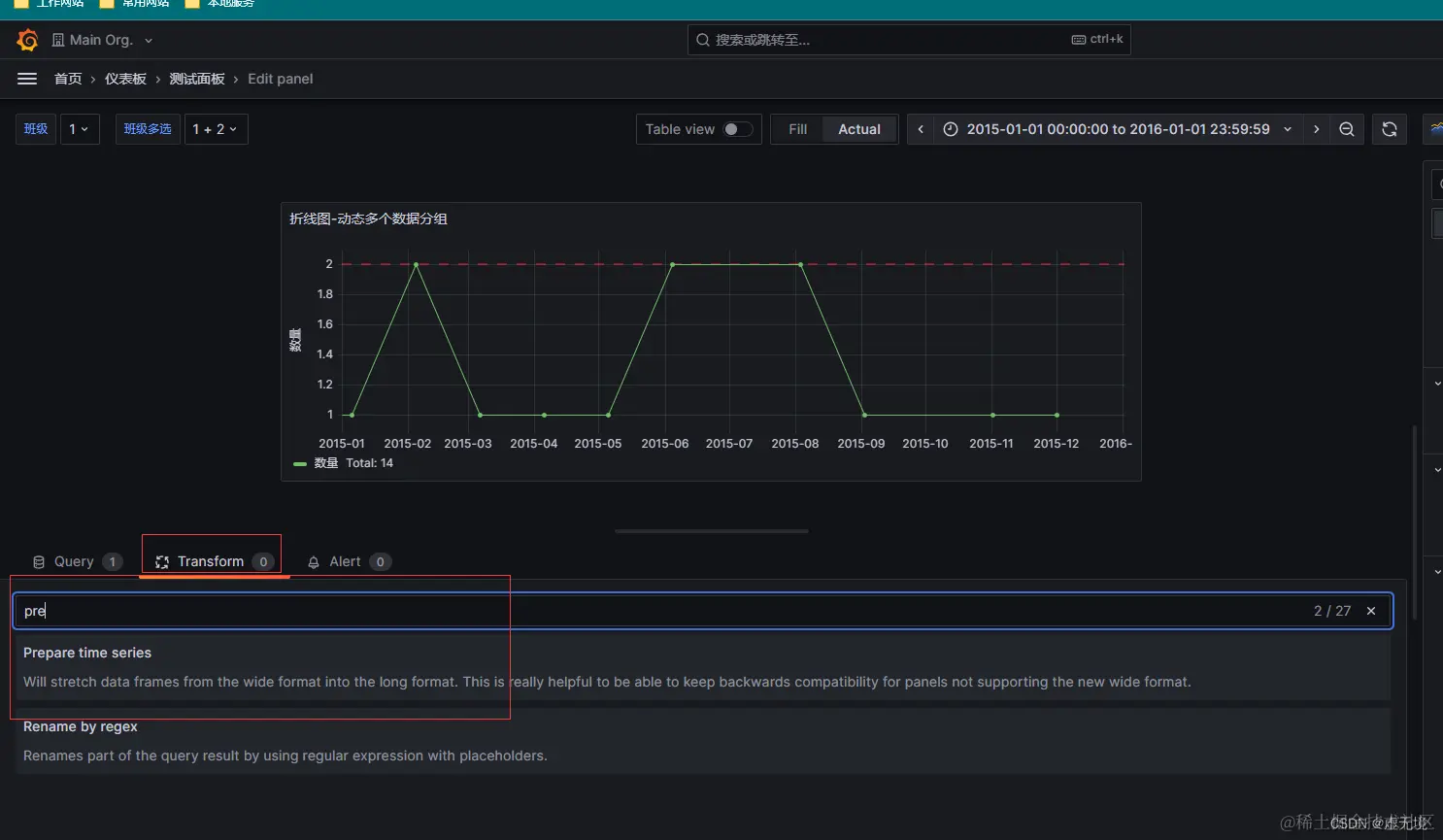The image size is (1443, 840).
Task: Open the Main Org. organization switcher
Action: pyautogui.click(x=102, y=40)
